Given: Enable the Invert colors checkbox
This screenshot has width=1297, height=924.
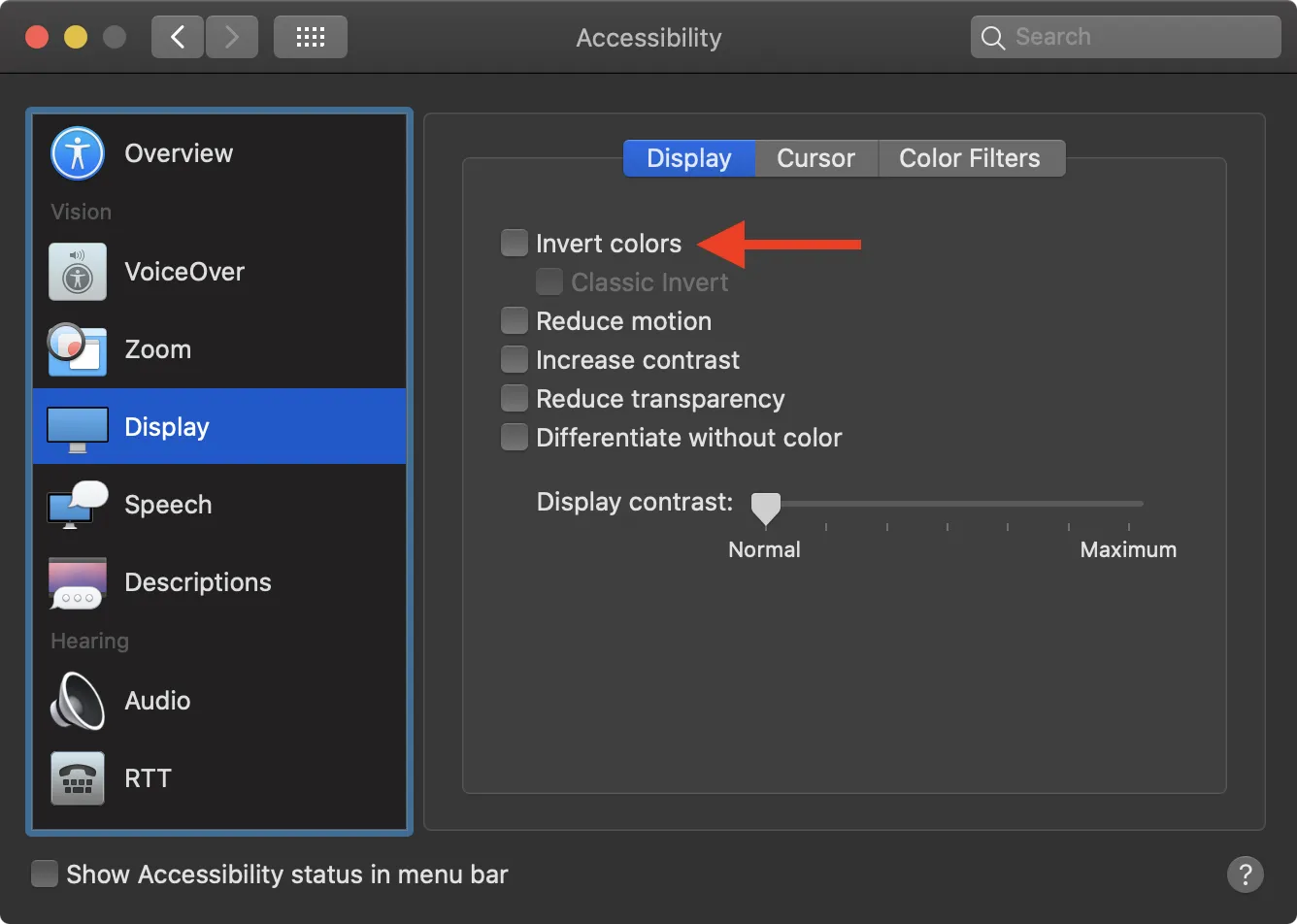Looking at the screenshot, I should tap(514, 243).
